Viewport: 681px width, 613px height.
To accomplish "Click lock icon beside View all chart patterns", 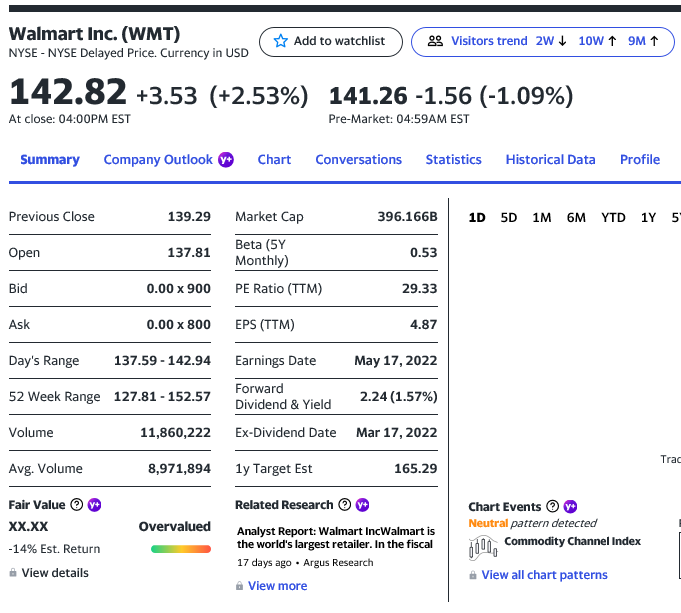I will 473,575.
